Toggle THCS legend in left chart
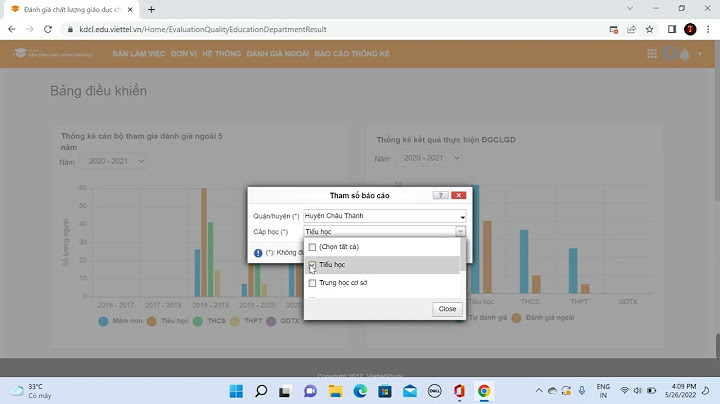 (210, 321)
